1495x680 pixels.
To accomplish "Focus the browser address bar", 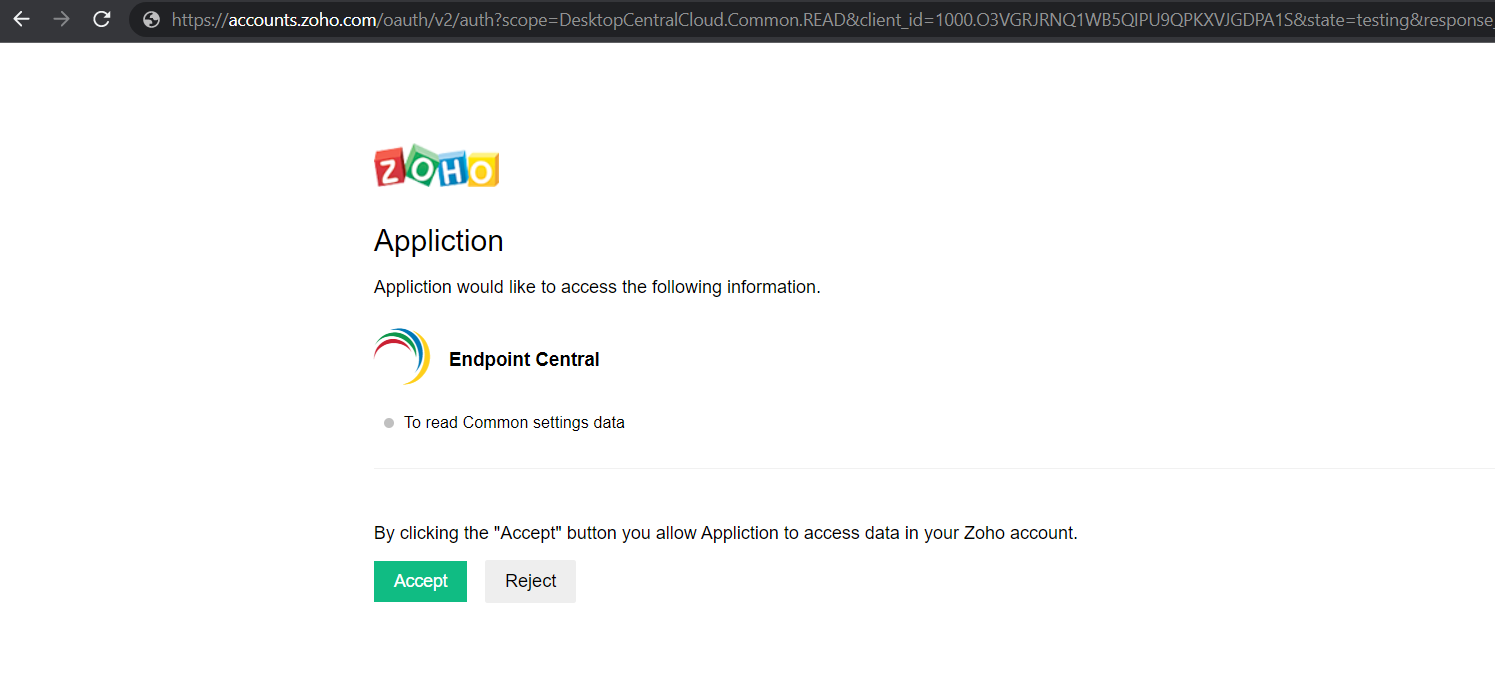I will [x=800, y=19].
